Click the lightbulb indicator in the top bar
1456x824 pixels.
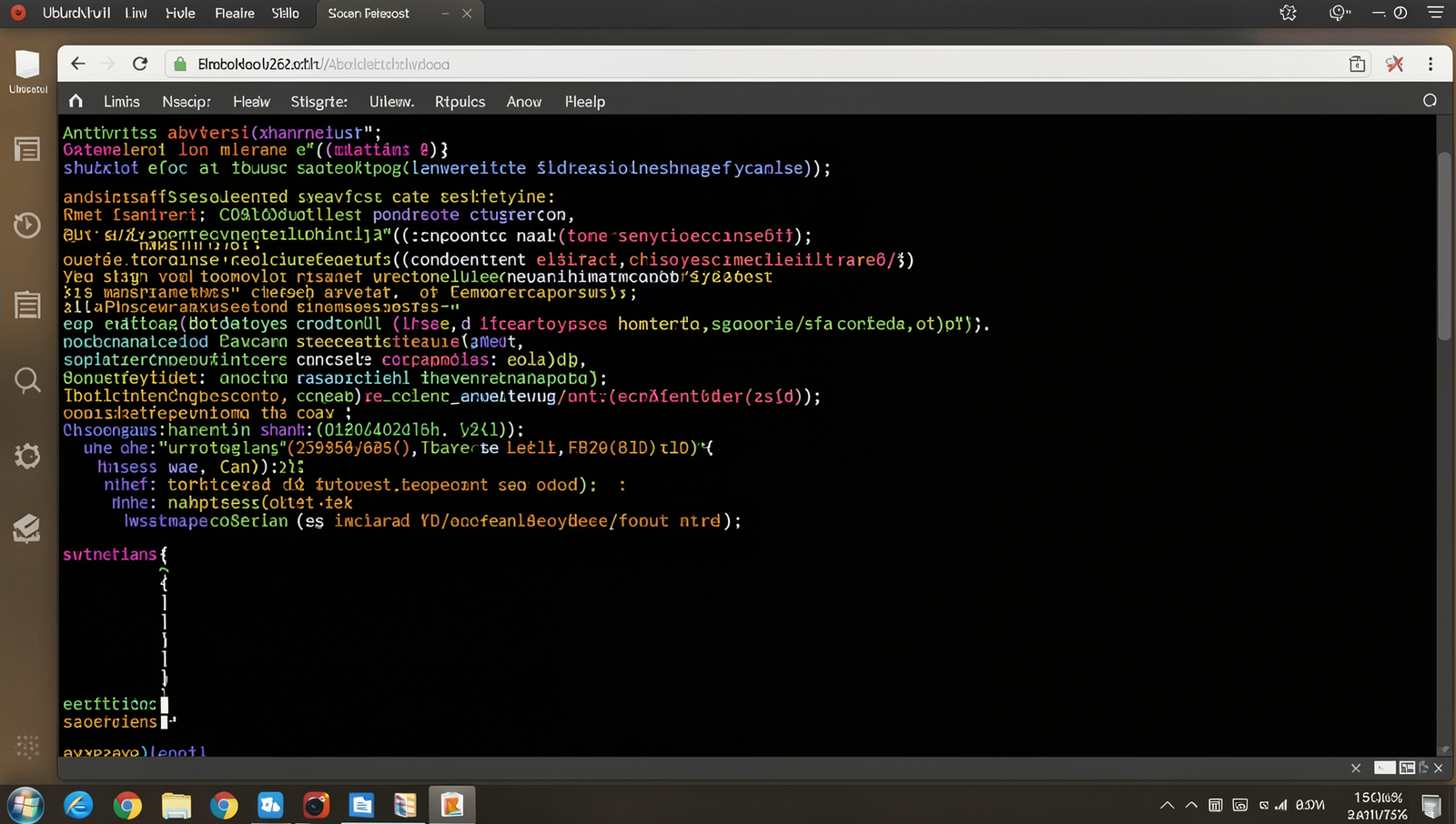pyautogui.click(x=1338, y=13)
